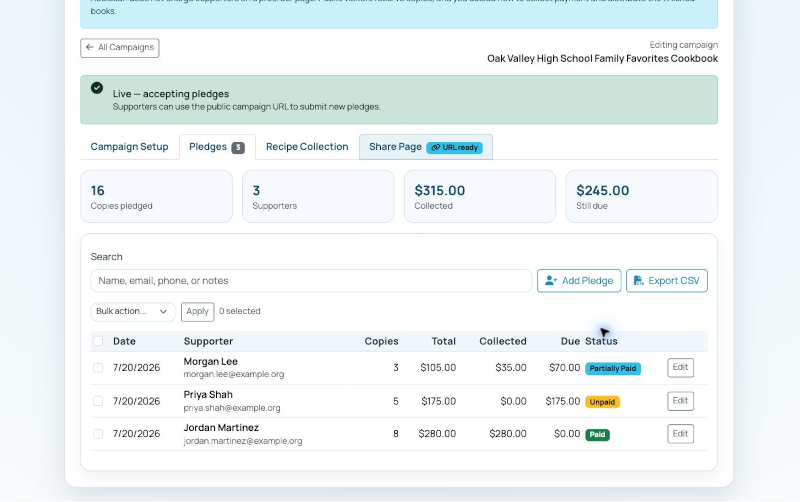Screen dimensions: 800x502
Task: Click the Partially Paid status badge
Action: (x=613, y=368)
